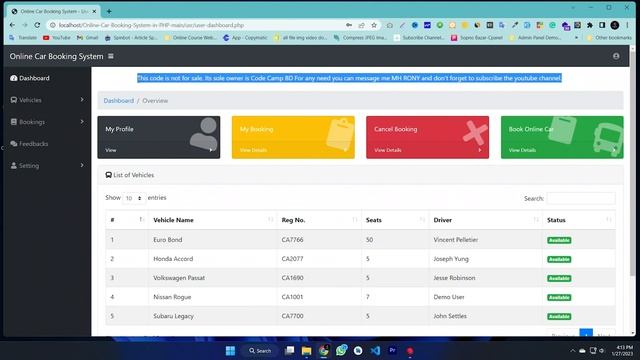This screenshot has height=360, width=640.
Task: Open WhatsApp from the taskbar
Action: (x=341, y=350)
